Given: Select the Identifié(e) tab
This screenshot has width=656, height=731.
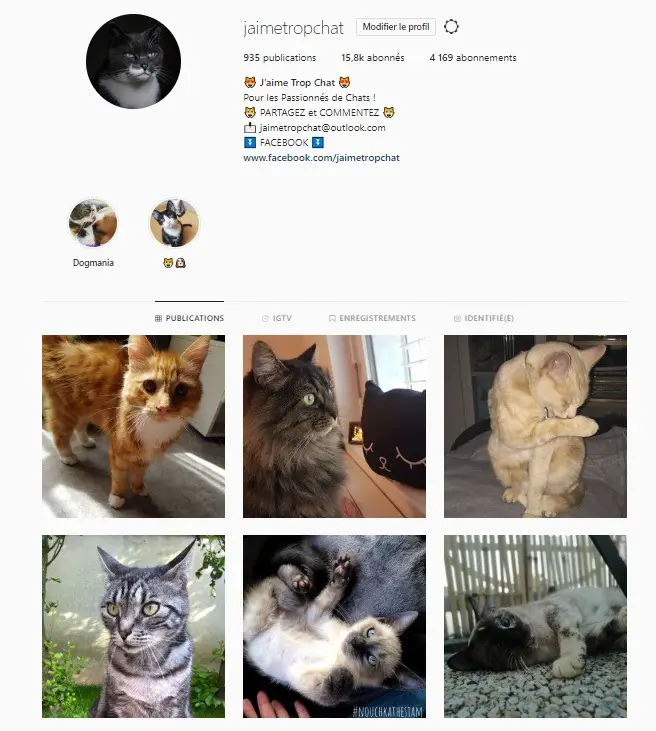Looking at the screenshot, I should click(x=484, y=318).
